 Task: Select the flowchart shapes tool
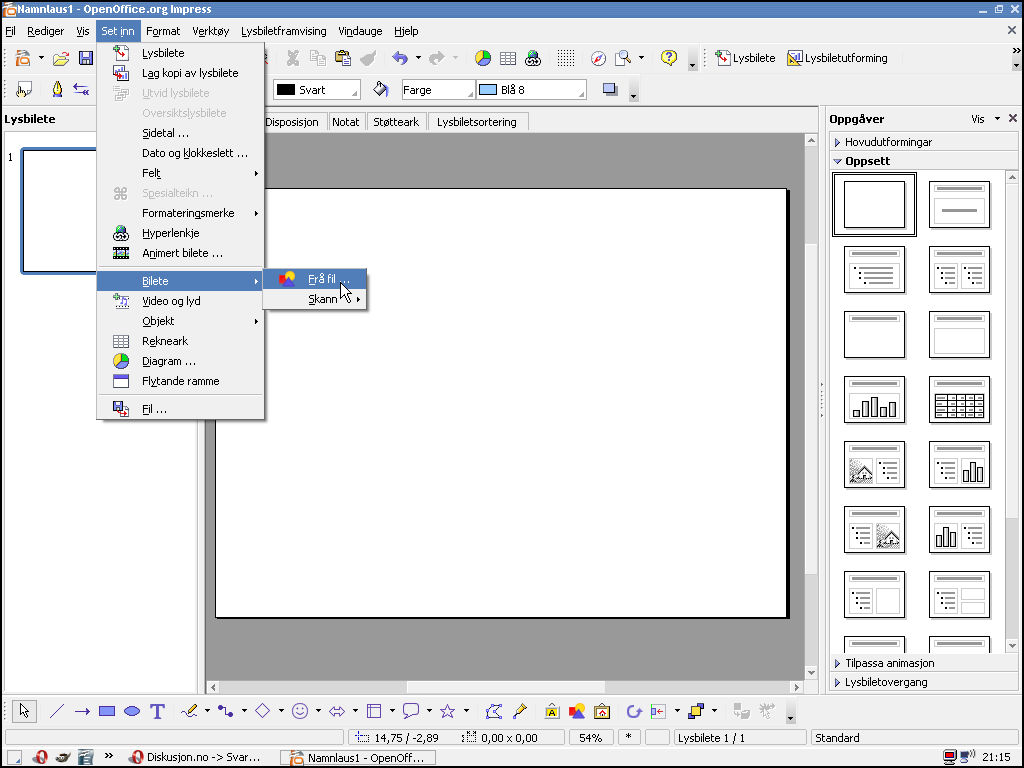click(x=374, y=711)
